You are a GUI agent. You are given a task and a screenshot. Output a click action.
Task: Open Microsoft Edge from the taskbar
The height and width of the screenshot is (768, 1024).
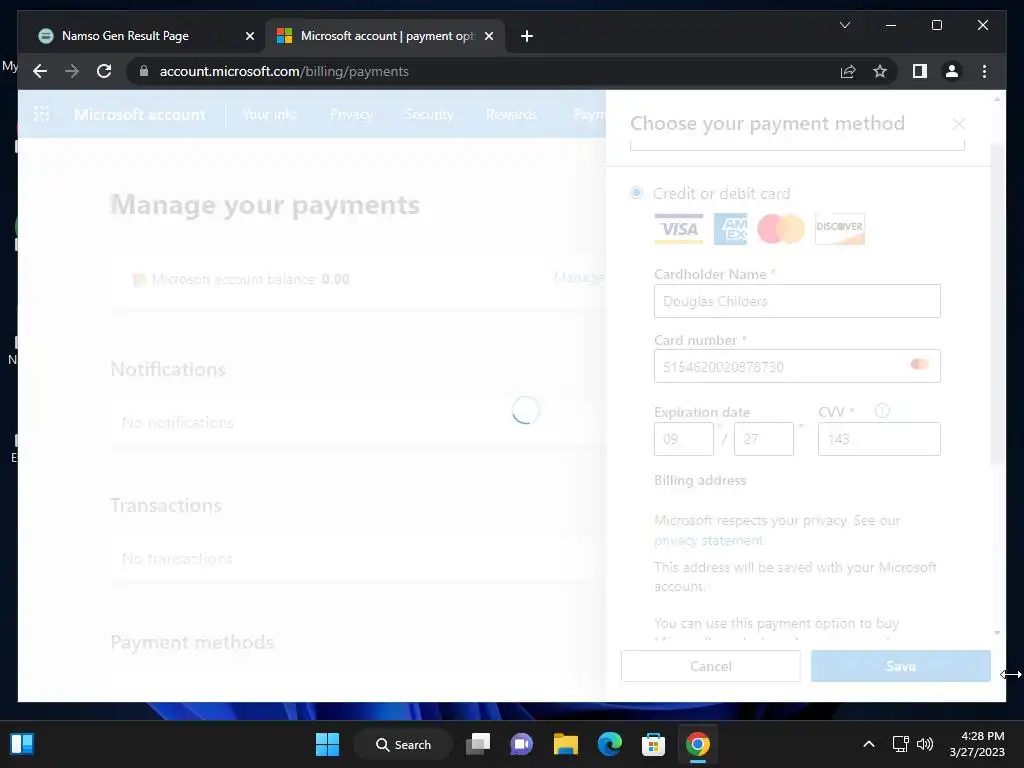609,744
